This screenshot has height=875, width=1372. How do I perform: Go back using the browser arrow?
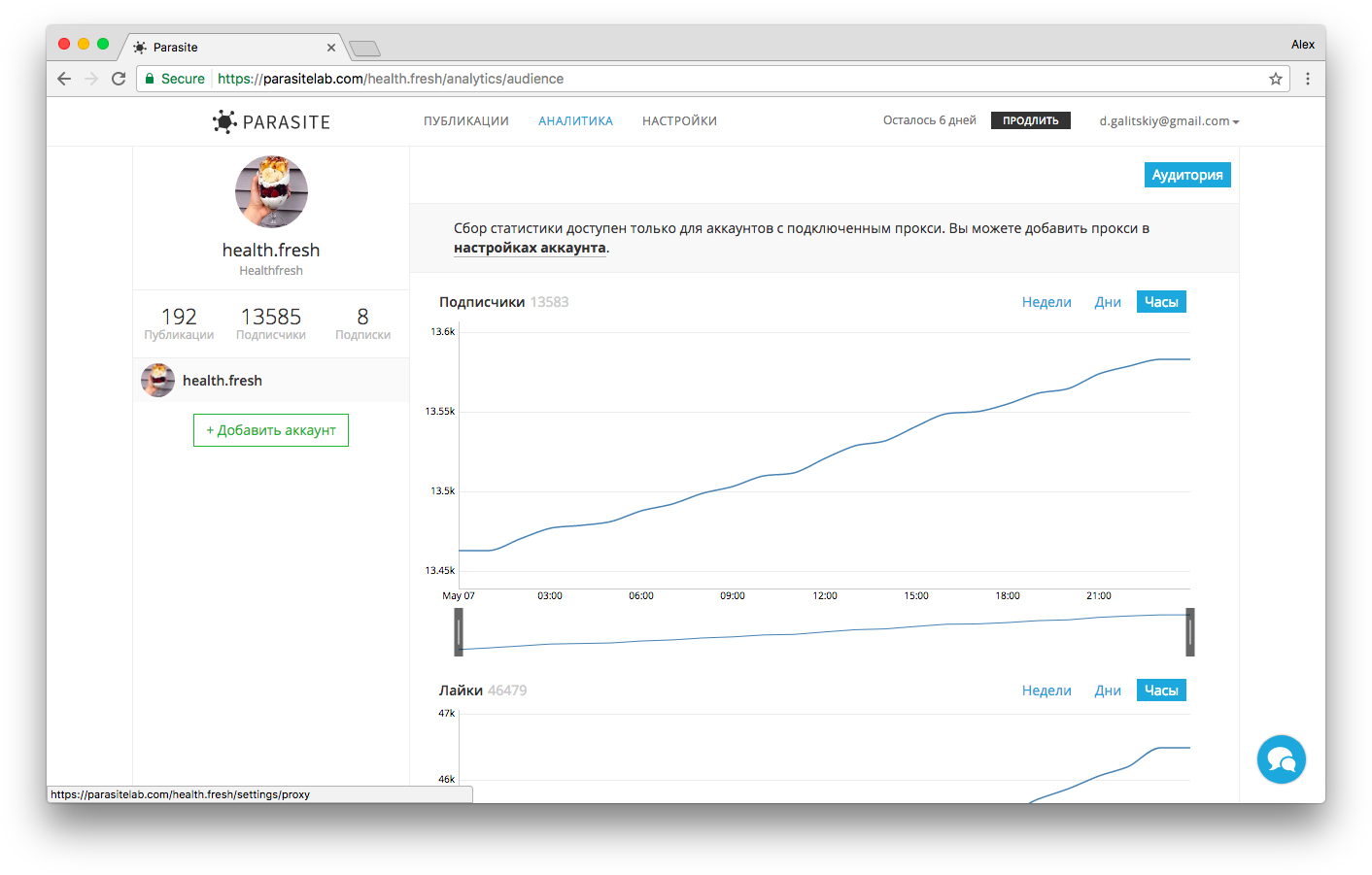[64, 79]
